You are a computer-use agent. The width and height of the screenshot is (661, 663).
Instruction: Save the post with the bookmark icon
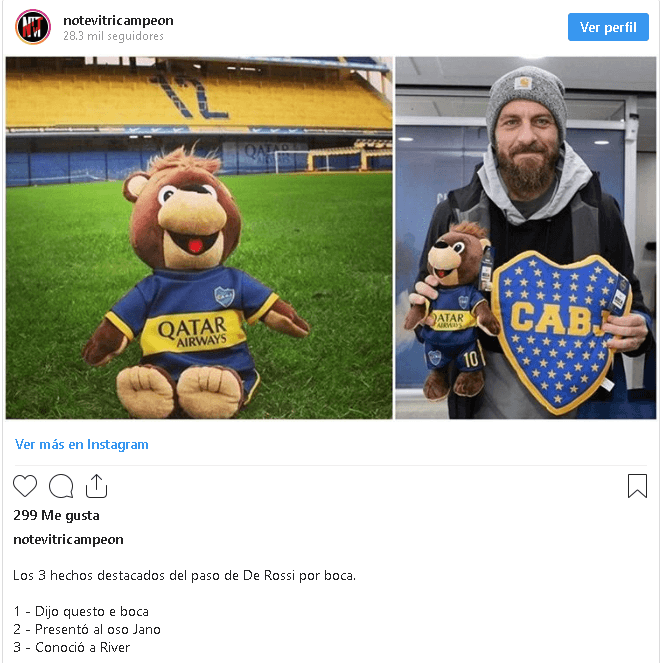coord(637,486)
